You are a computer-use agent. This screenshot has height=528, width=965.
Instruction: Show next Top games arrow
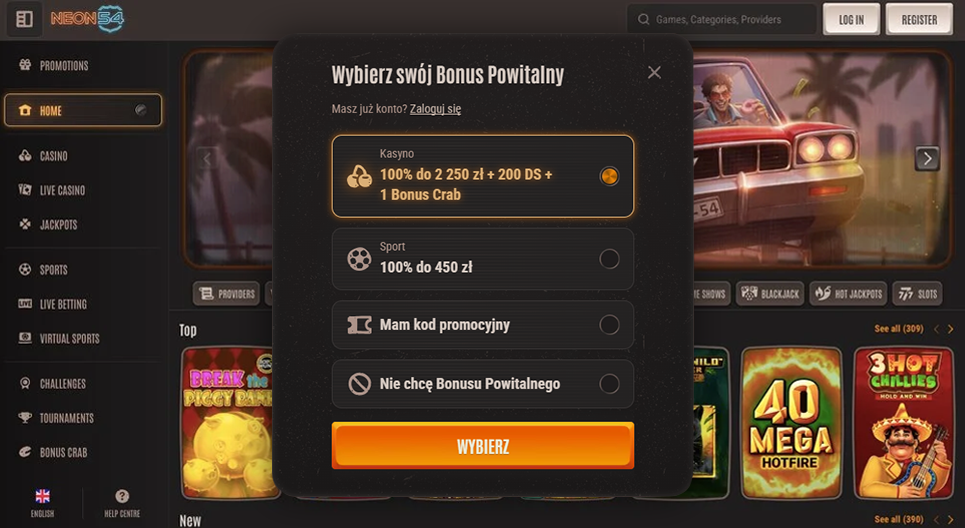950,329
